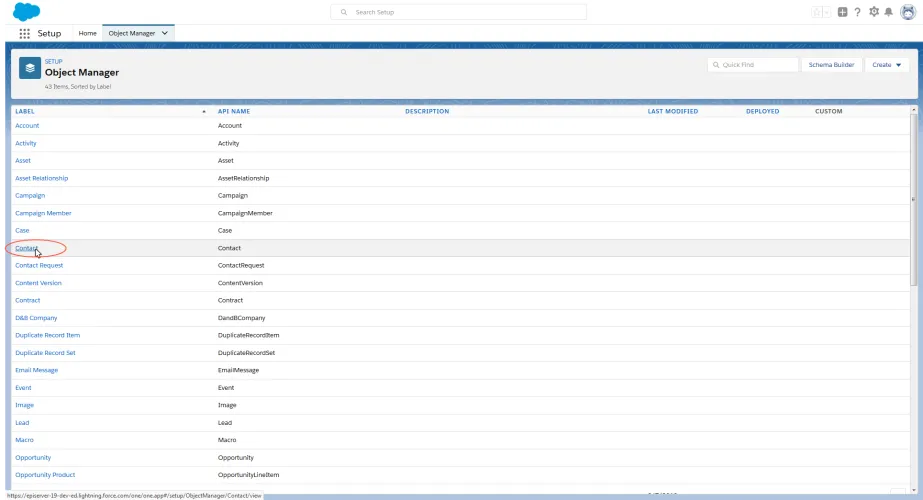
Task: Open the Campaign object link
Action: tap(30, 196)
